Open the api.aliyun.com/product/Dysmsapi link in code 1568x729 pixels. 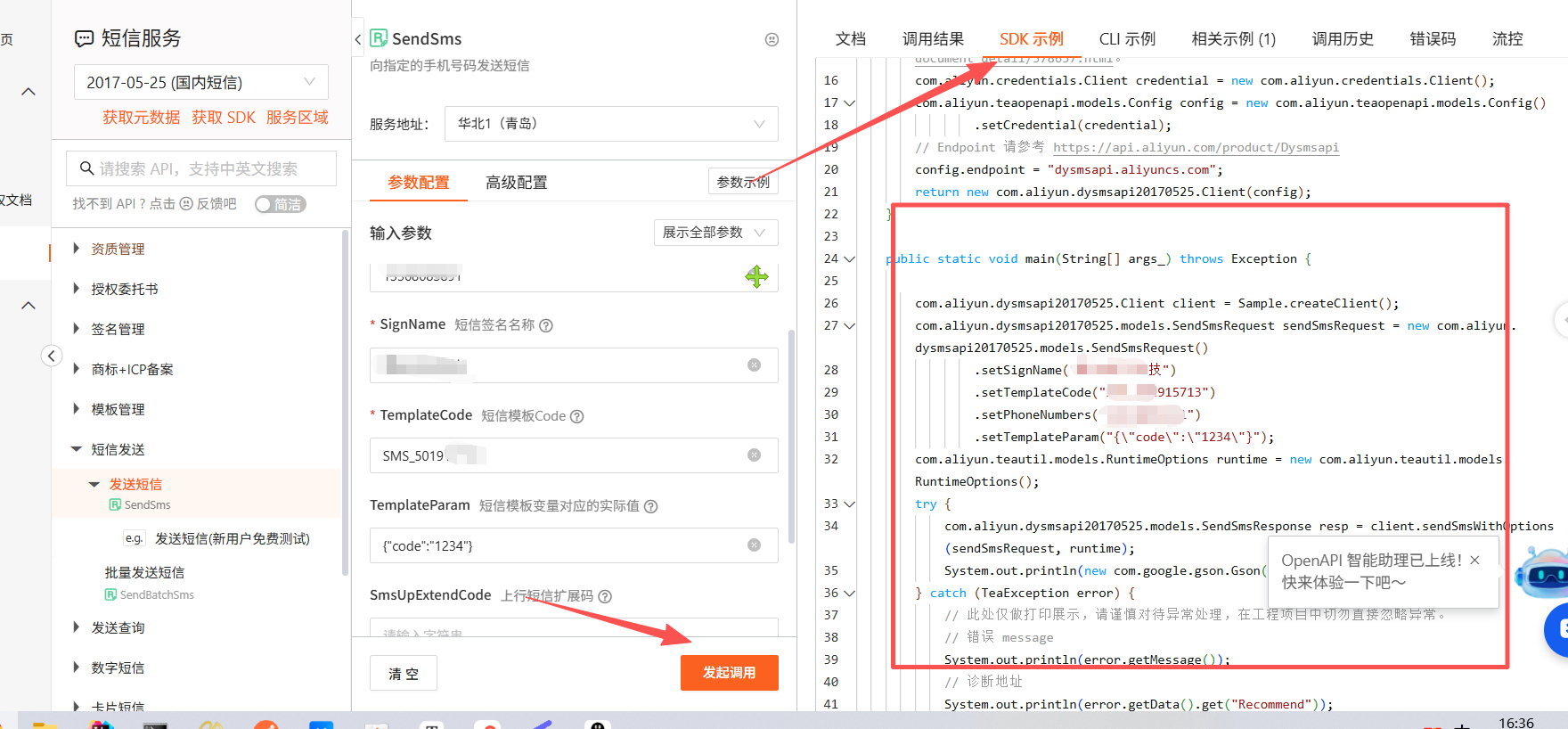[x=1196, y=147]
